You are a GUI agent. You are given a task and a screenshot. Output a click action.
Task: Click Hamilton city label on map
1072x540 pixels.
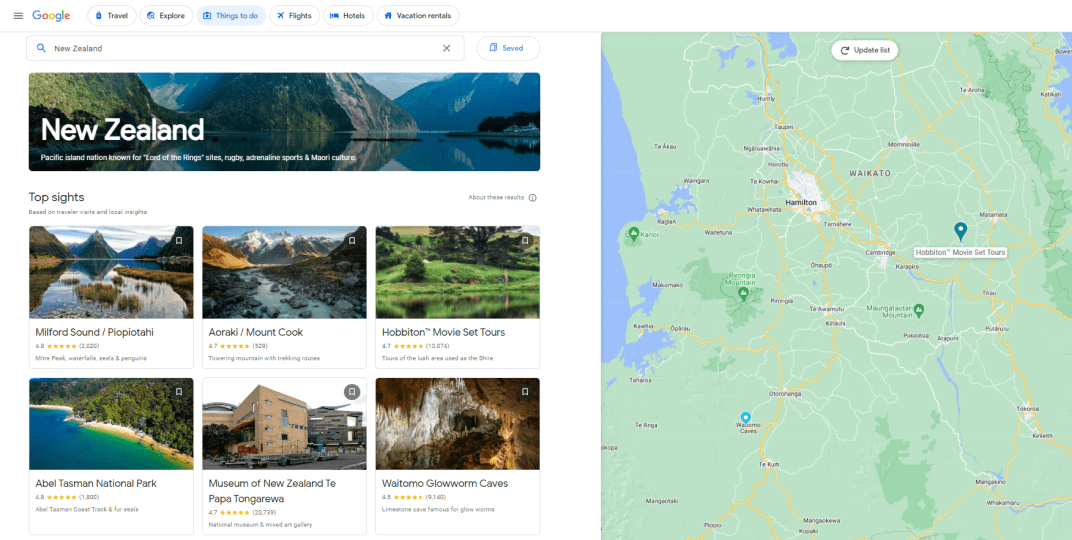point(801,203)
